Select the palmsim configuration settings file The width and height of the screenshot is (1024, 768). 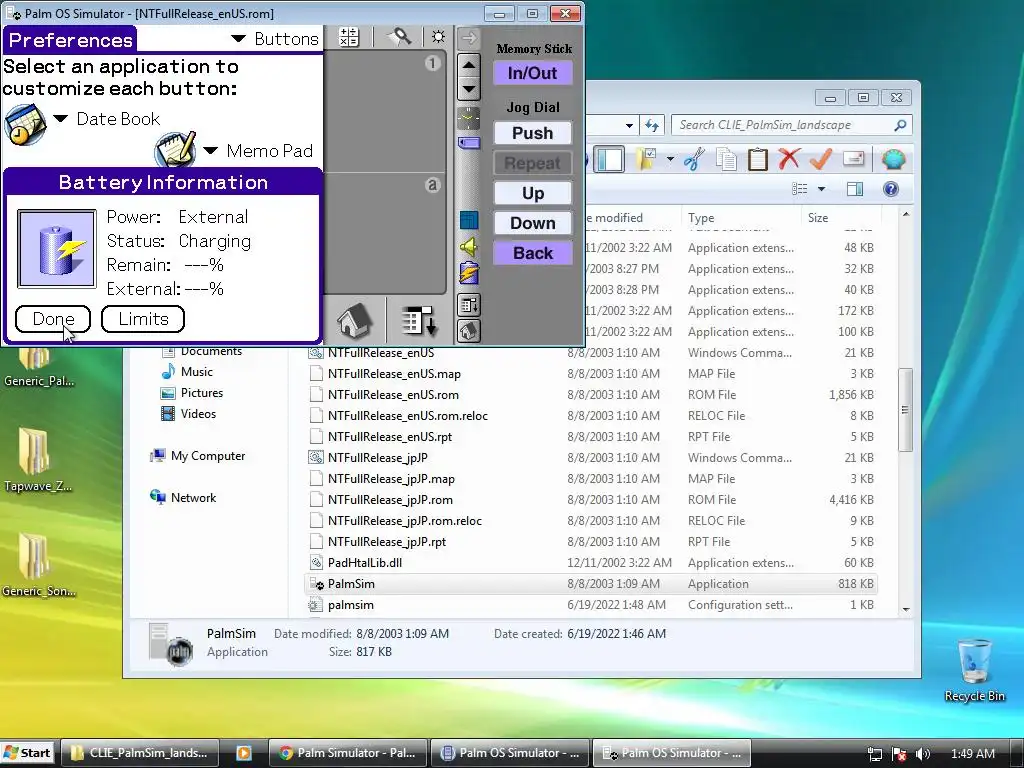pyautogui.click(x=591, y=605)
